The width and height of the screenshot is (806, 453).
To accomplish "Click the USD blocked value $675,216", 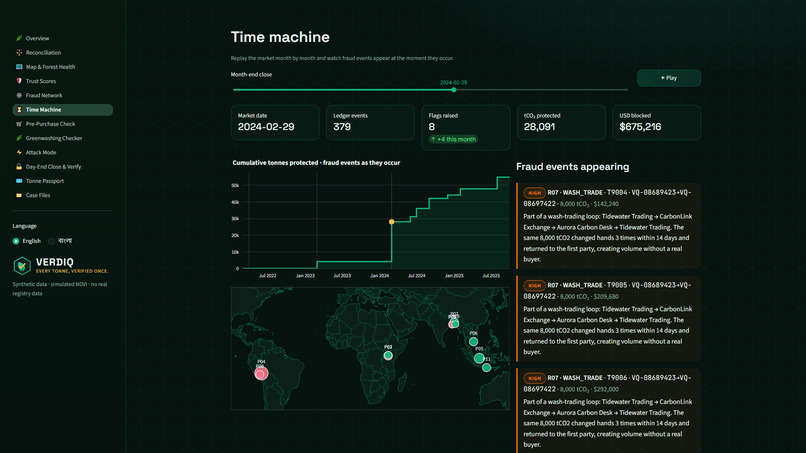I will (640, 127).
